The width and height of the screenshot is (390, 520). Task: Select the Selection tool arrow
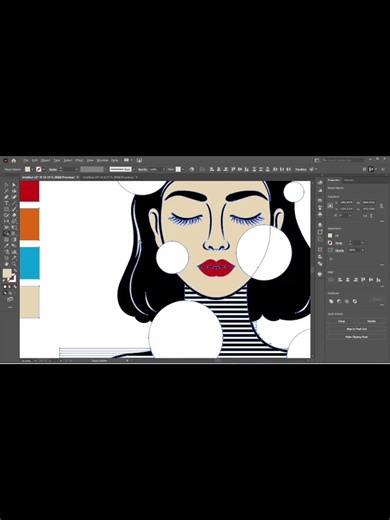[6, 185]
